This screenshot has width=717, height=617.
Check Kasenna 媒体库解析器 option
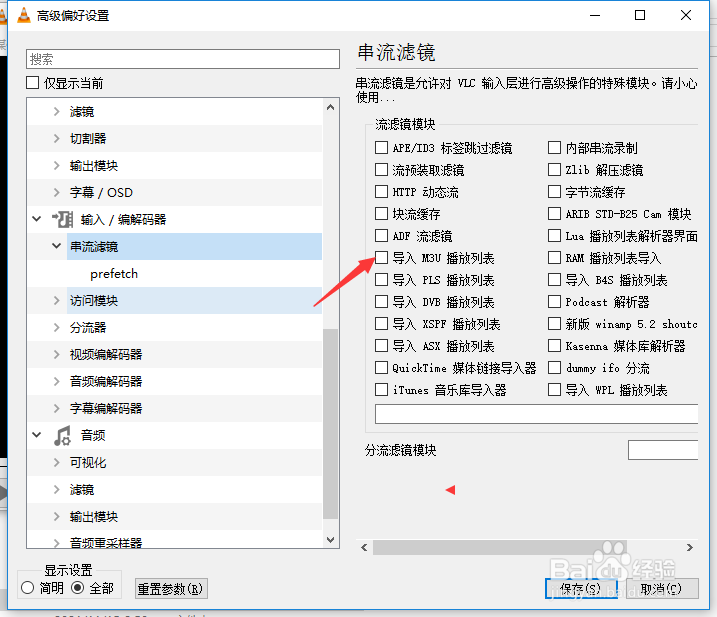(x=554, y=345)
